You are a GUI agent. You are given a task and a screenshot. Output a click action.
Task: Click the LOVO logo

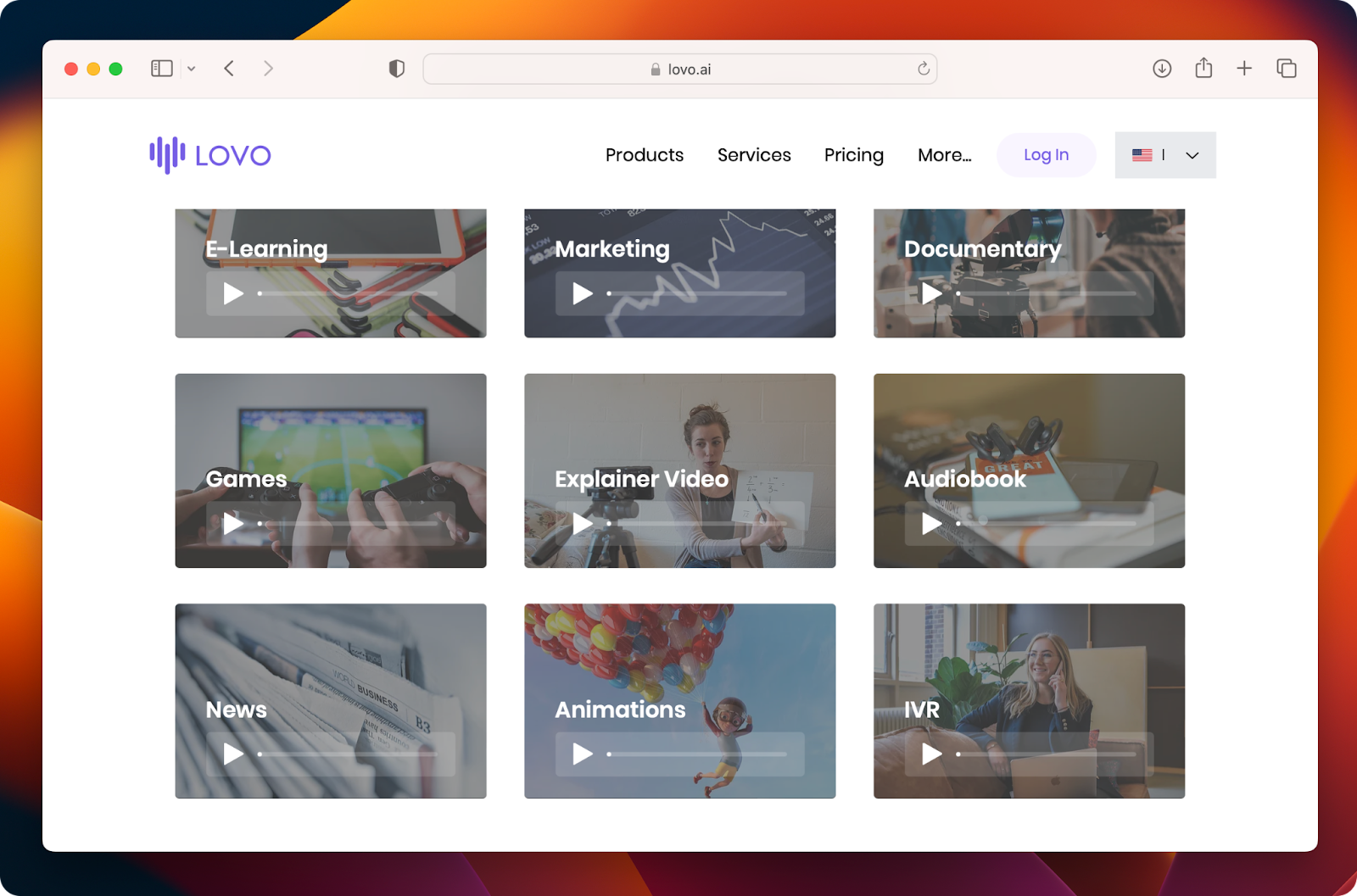coord(210,155)
